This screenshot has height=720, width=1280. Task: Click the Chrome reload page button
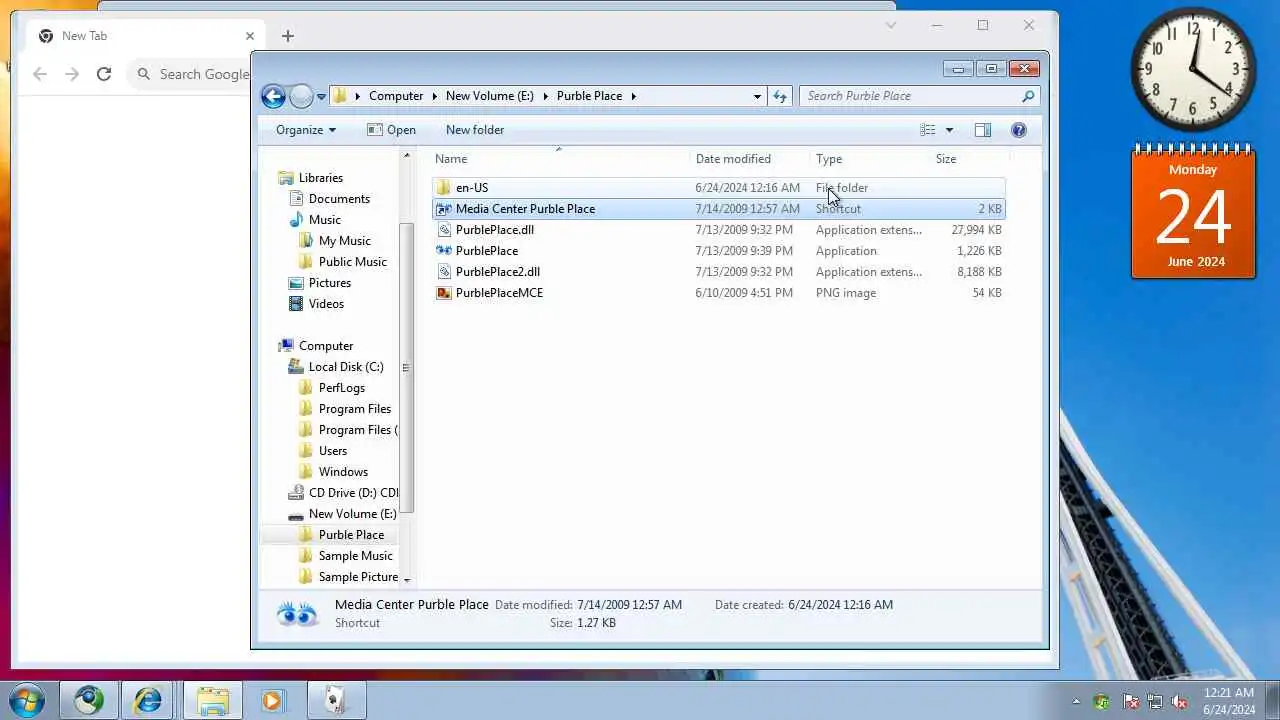(103, 74)
